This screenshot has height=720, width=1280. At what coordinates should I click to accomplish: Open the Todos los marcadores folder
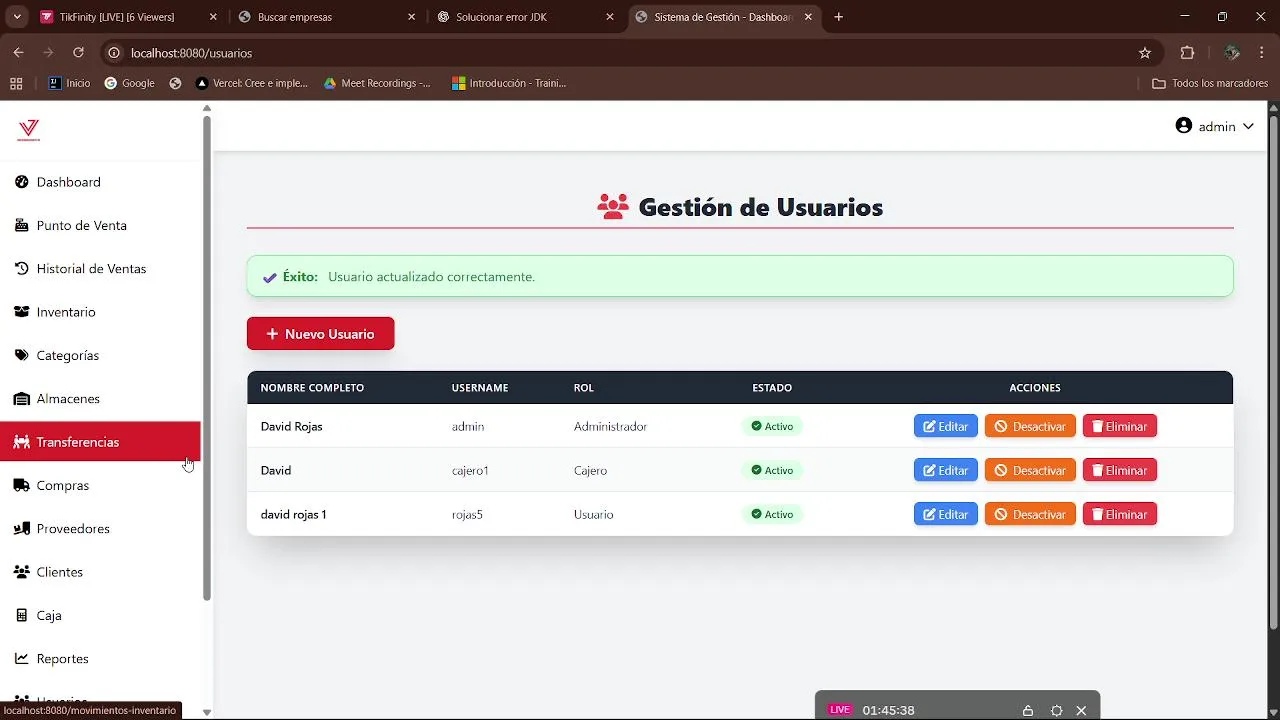pyautogui.click(x=1210, y=83)
